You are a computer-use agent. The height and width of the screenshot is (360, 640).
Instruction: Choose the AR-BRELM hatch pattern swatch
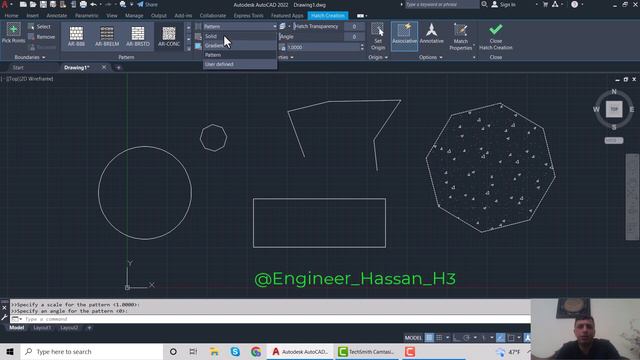pos(107,36)
